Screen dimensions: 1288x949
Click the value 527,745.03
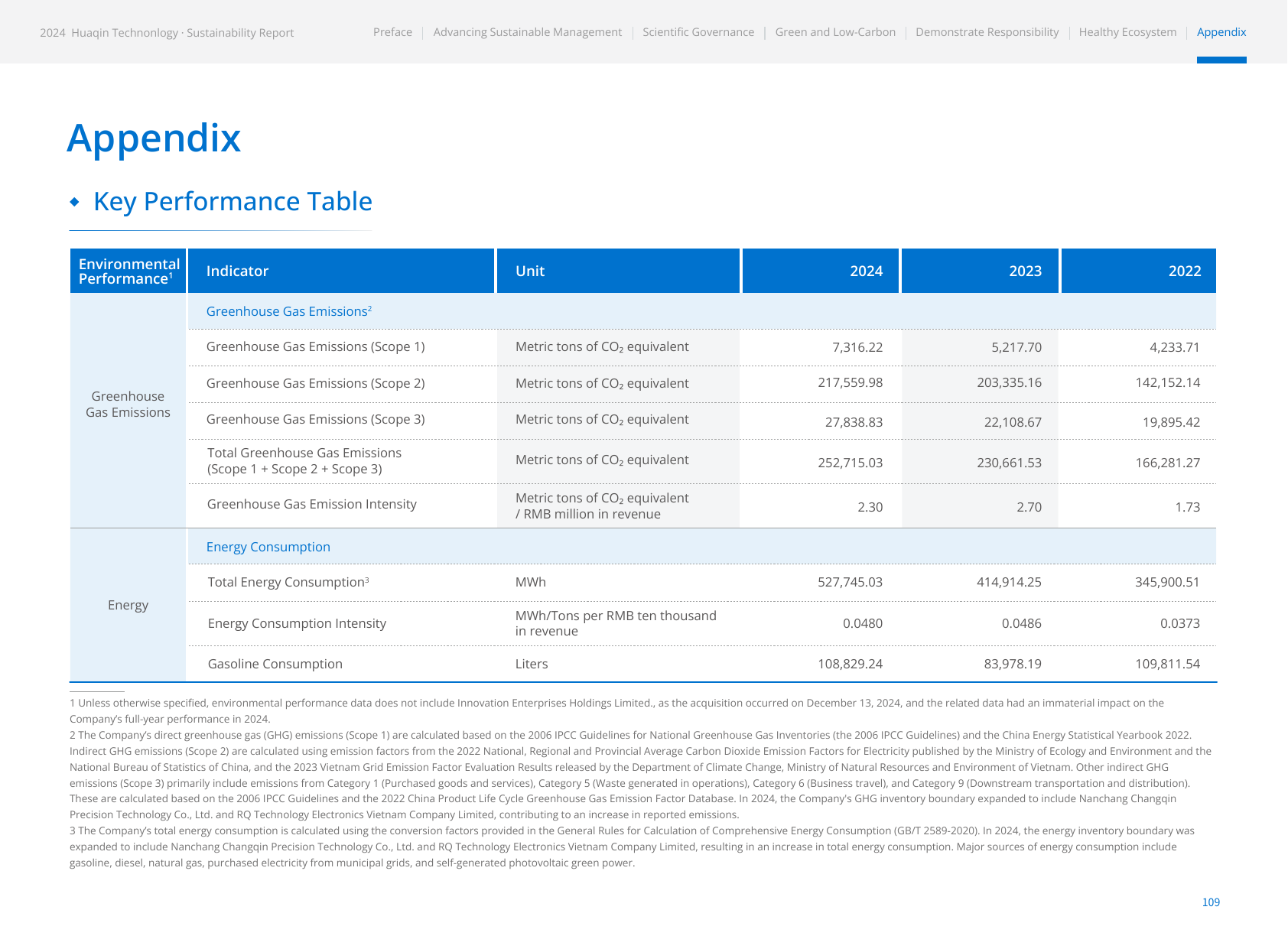coord(851,582)
